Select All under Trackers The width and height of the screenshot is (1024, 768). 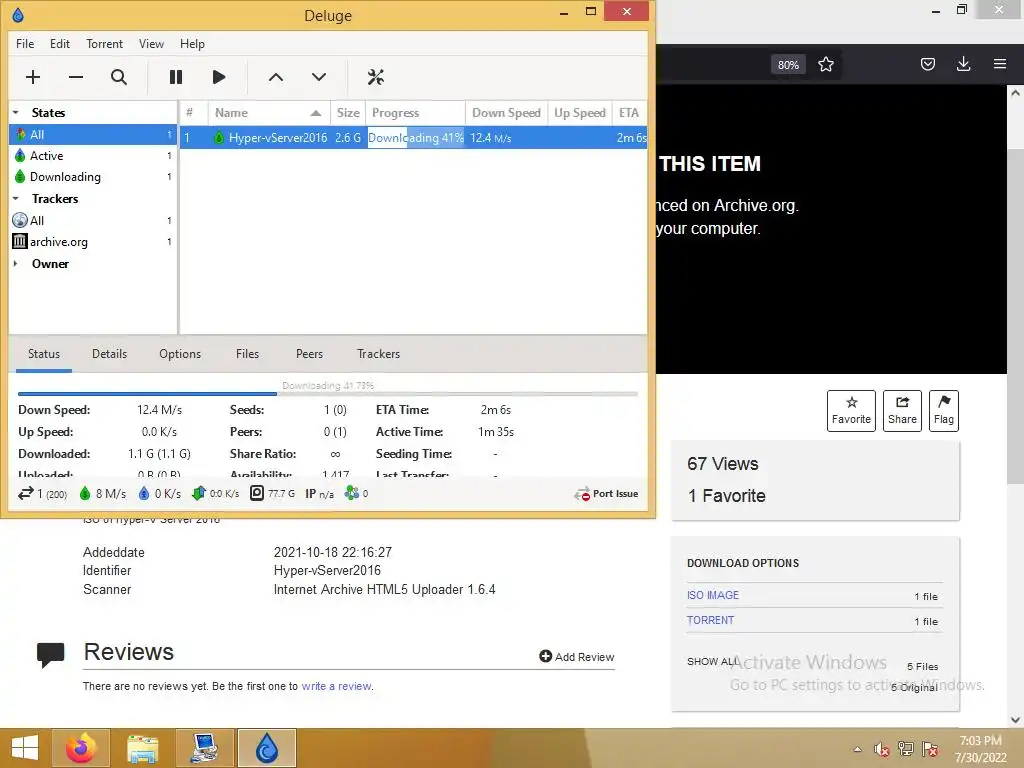[x=93, y=220]
